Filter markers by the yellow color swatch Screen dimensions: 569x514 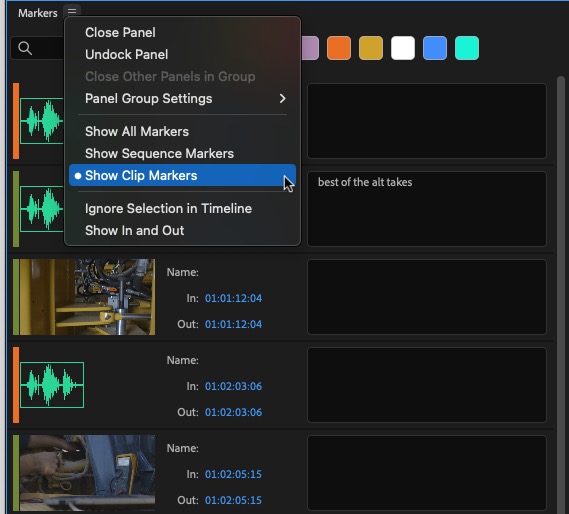(371, 48)
